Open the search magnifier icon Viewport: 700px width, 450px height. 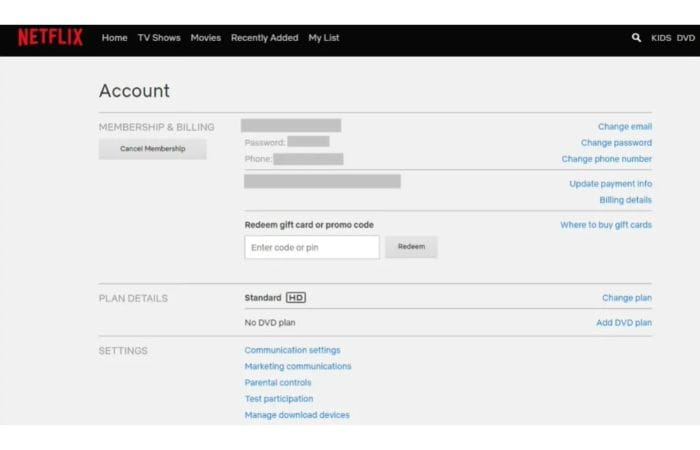[x=636, y=38]
